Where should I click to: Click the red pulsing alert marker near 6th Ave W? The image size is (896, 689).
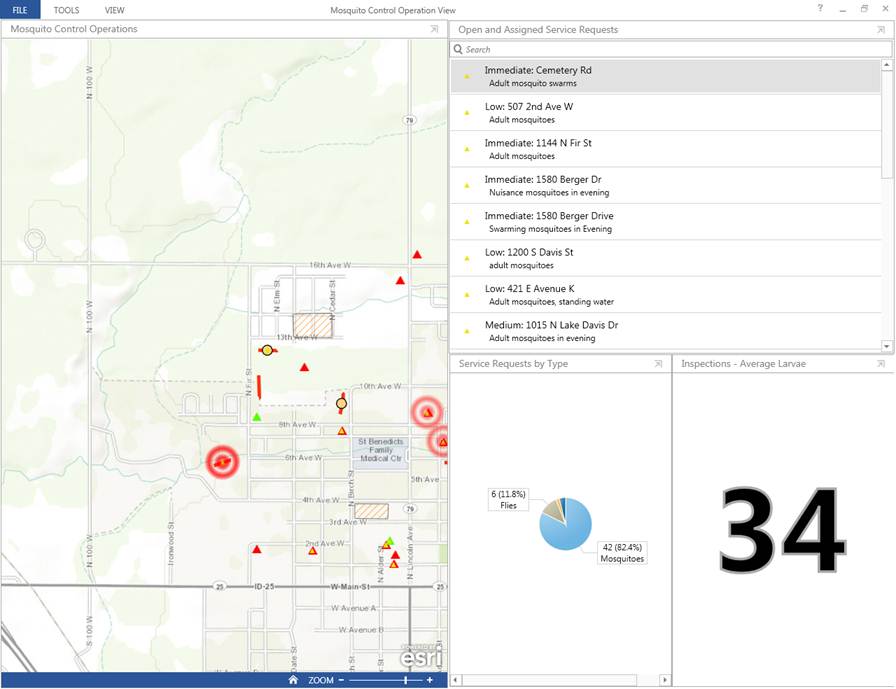(x=222, y=461)
